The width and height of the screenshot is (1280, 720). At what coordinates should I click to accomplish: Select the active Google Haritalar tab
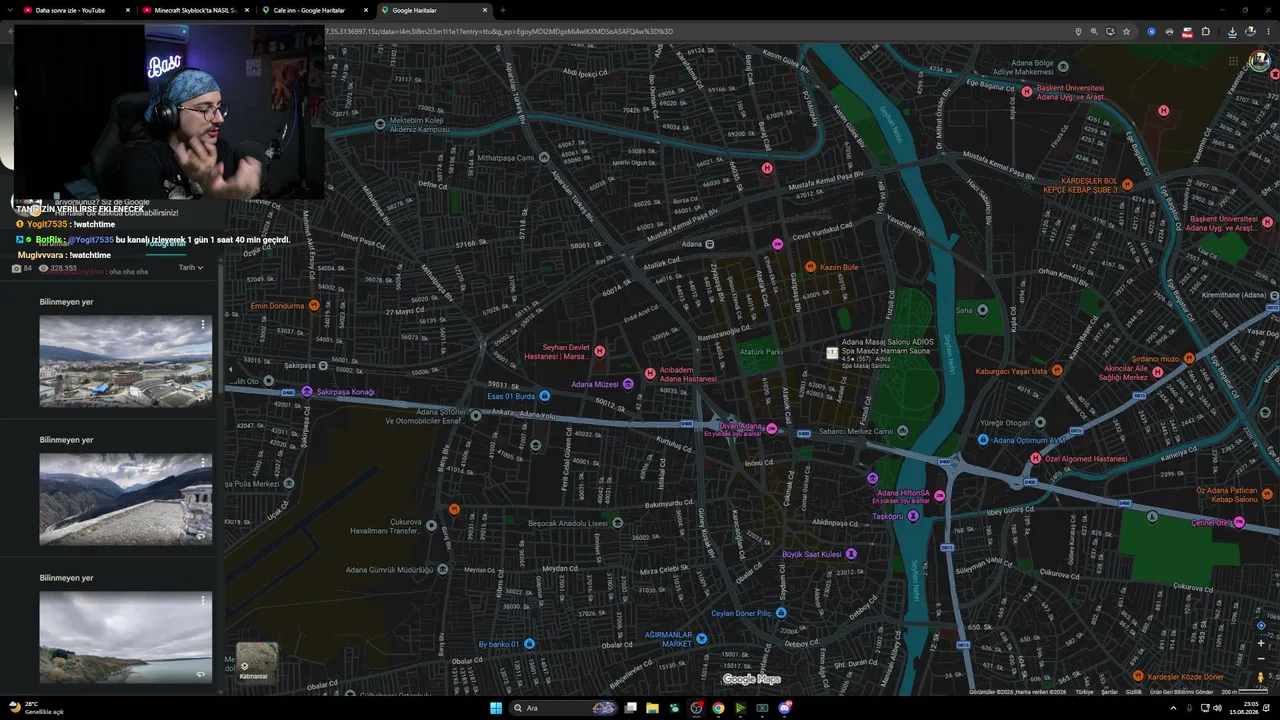pyautogui.click(x=434, y=10)
